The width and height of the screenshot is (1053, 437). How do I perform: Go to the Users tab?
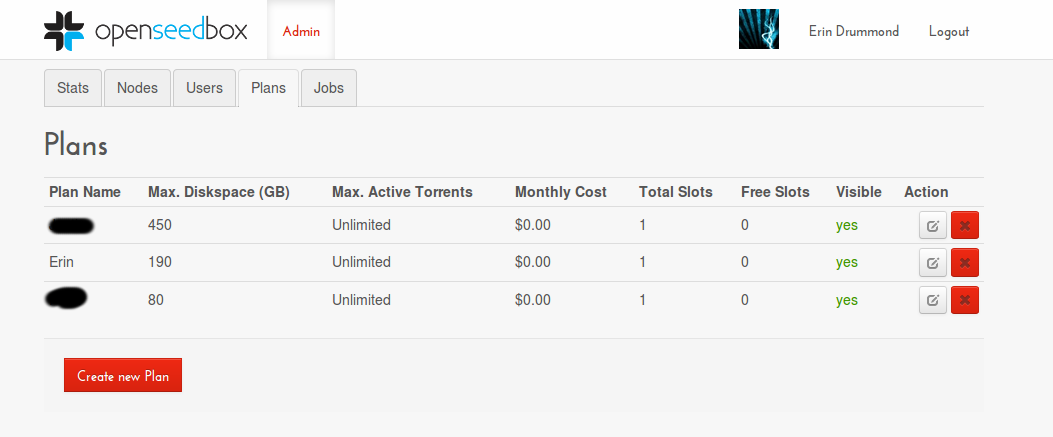[204, 88]
